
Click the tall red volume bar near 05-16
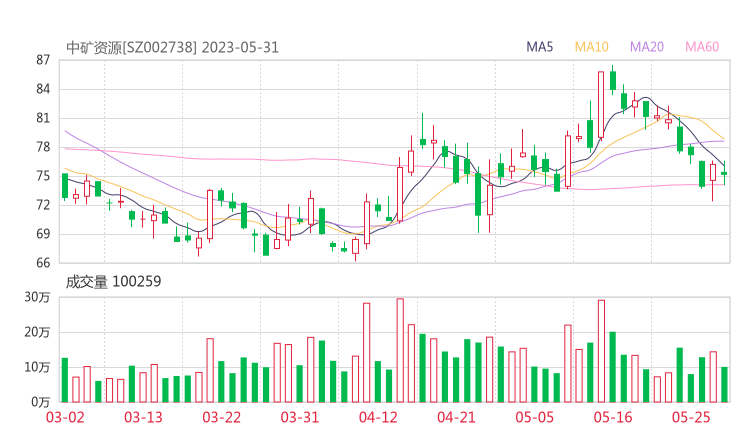click(x=601, y=351)
